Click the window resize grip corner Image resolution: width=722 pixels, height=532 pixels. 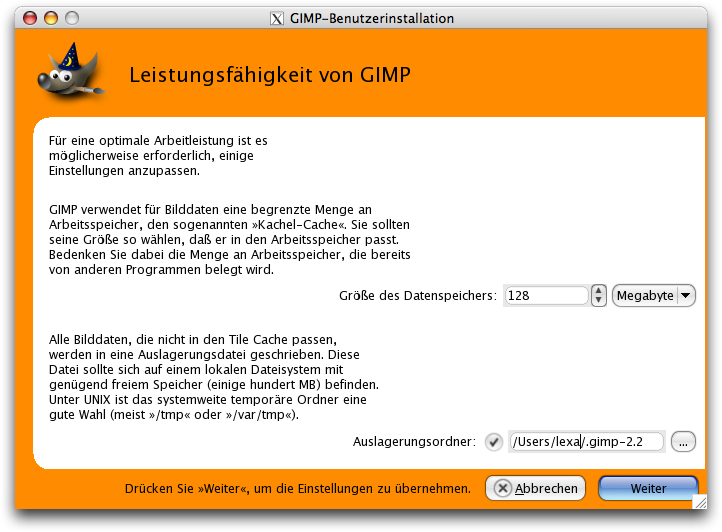click(700, 501)
